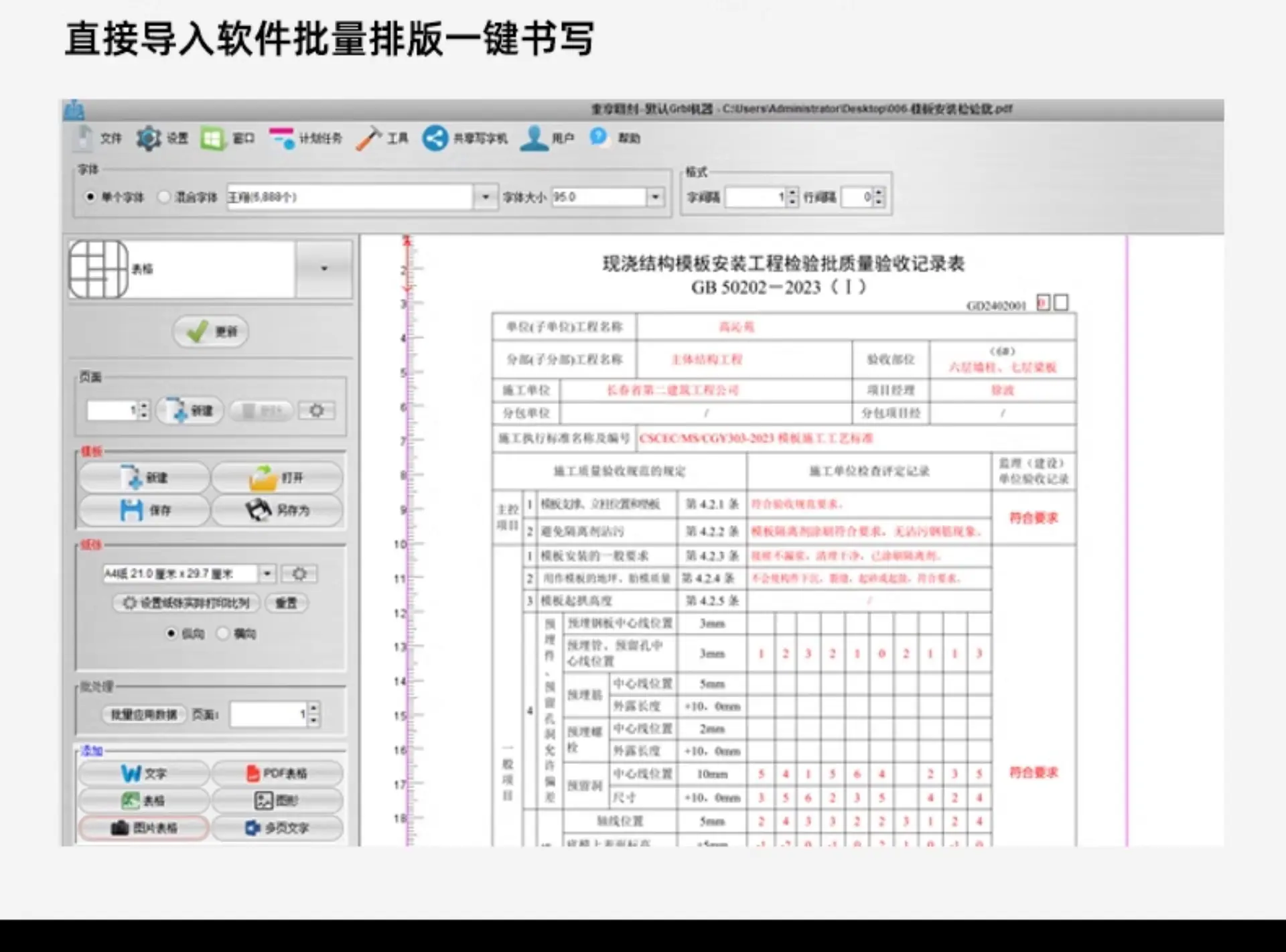Click the green checkmark 更新 button
The height and width of the screenshot is (952, 1286).
(x=211, y=332)
